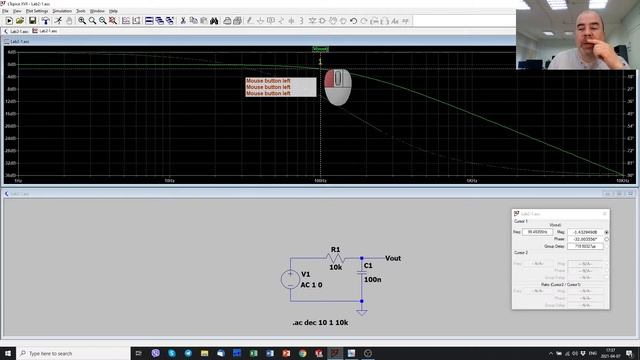Click the Cursor 1 Phase value field
Viewport: 640px width, 360px height.
point(585,239)
